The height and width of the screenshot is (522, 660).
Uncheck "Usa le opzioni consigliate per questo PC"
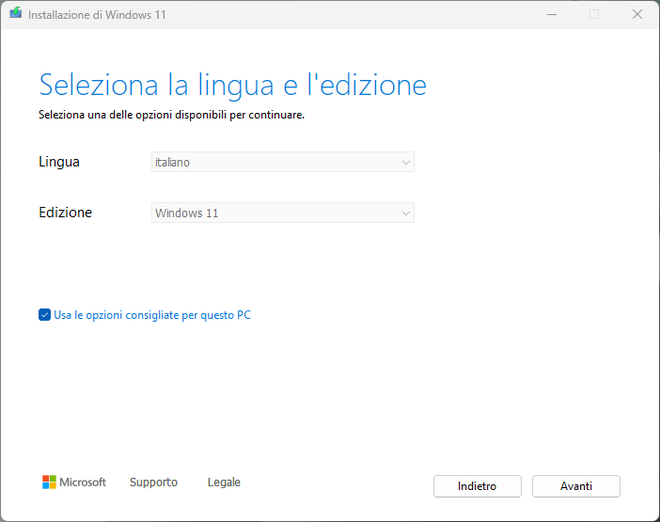(x=45, y=315)
